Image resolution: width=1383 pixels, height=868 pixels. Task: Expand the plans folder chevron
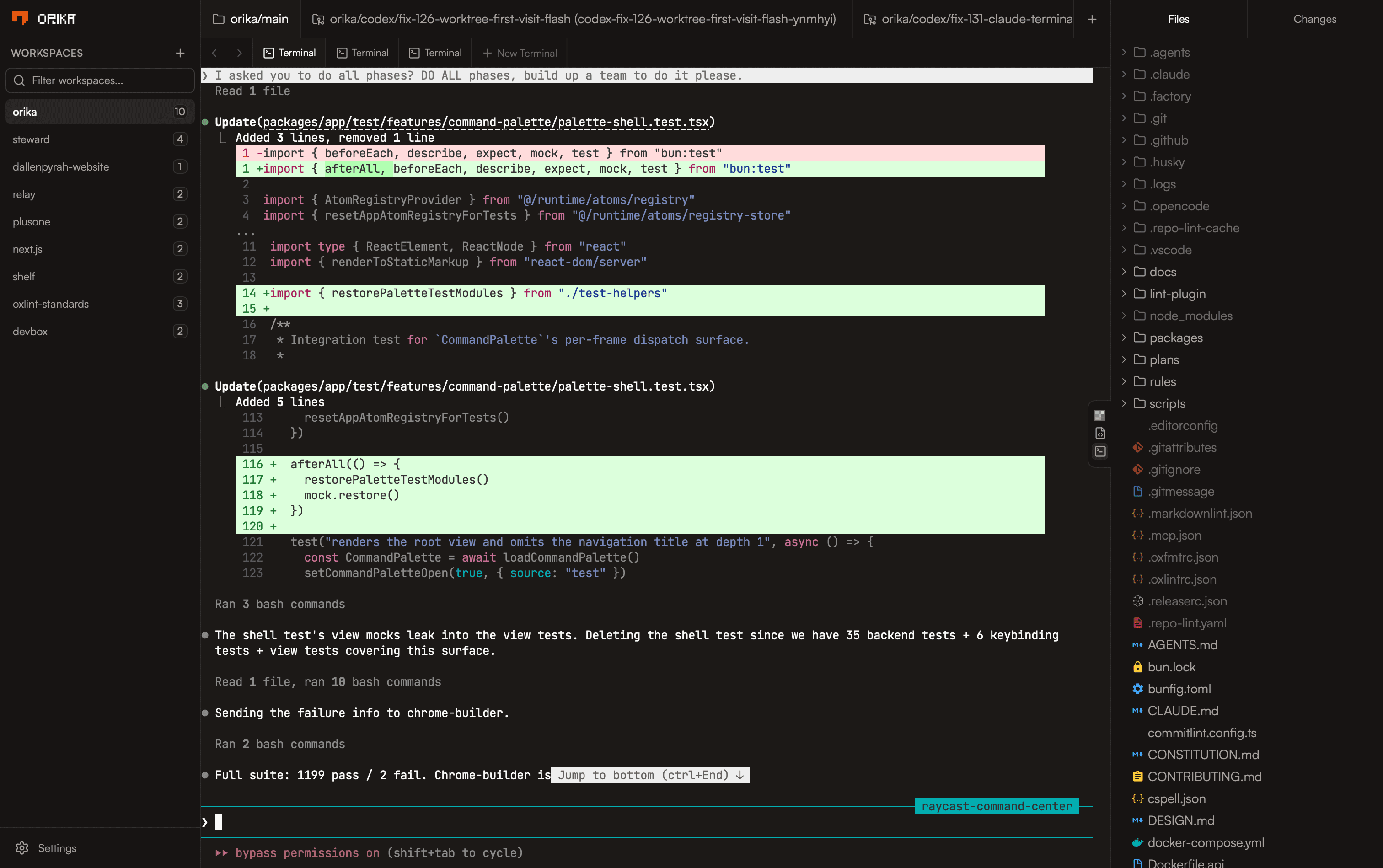pos(1124,359)
